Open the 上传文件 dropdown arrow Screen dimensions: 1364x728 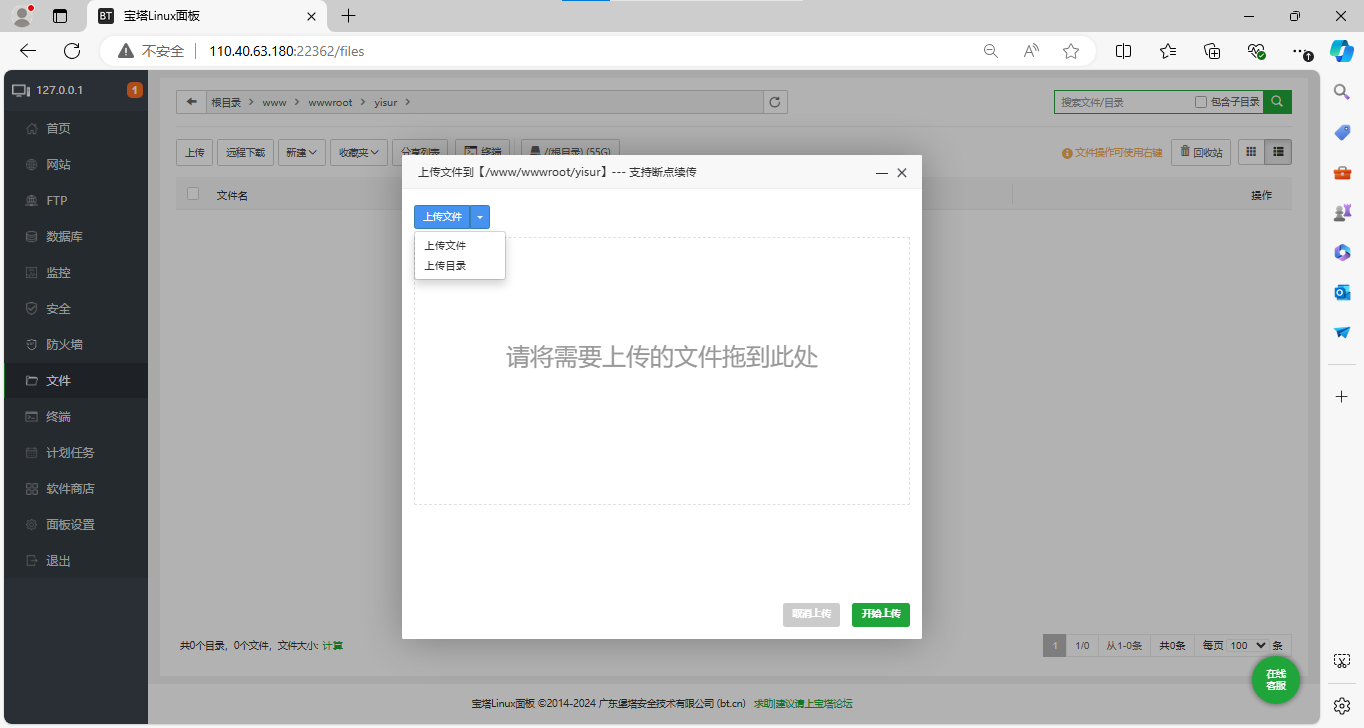pyautogui.click(x=480, y=216)
